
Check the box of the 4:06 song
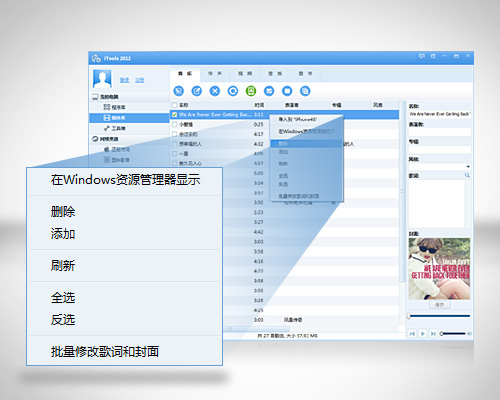(x=174, y=154)
